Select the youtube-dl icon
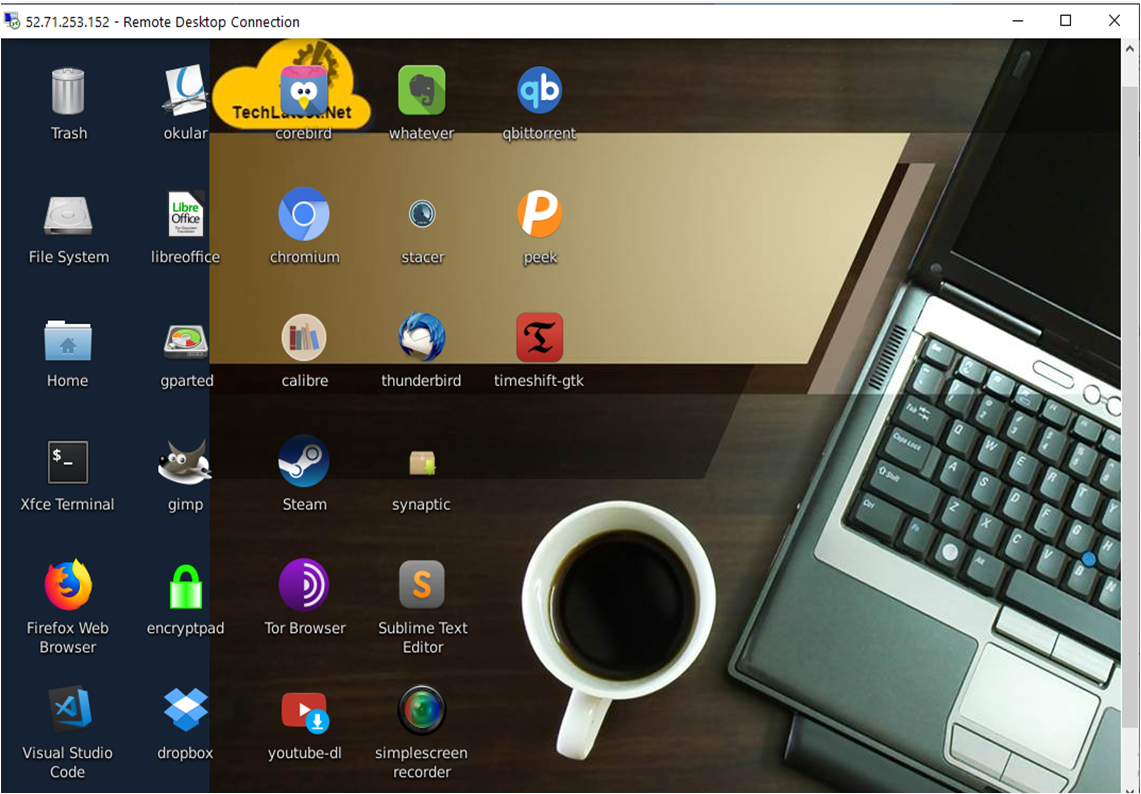 pos(305,712)
